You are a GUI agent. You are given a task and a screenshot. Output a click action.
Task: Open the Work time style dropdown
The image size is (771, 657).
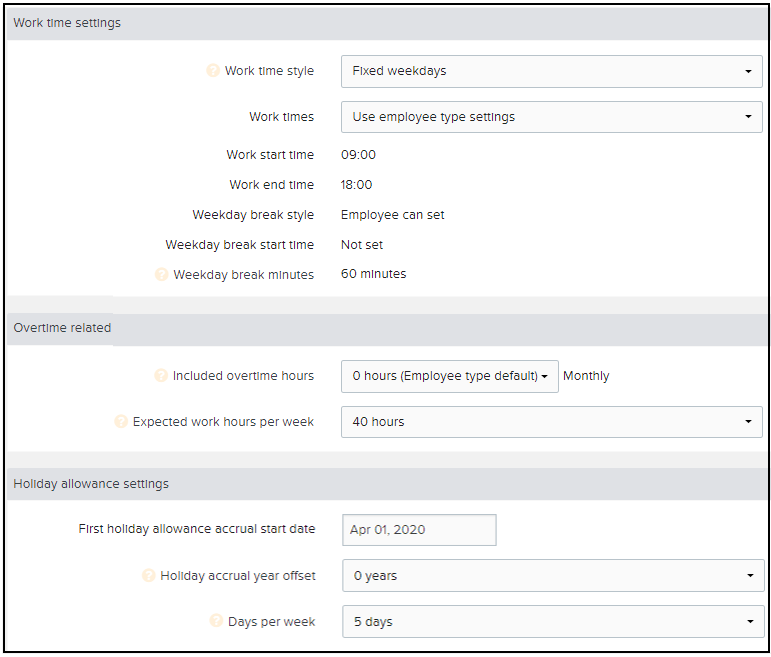(551, 72)
